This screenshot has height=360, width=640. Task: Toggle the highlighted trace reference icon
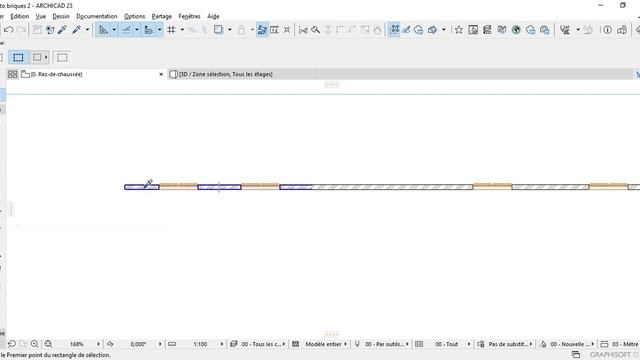click(x=262, y=30)
